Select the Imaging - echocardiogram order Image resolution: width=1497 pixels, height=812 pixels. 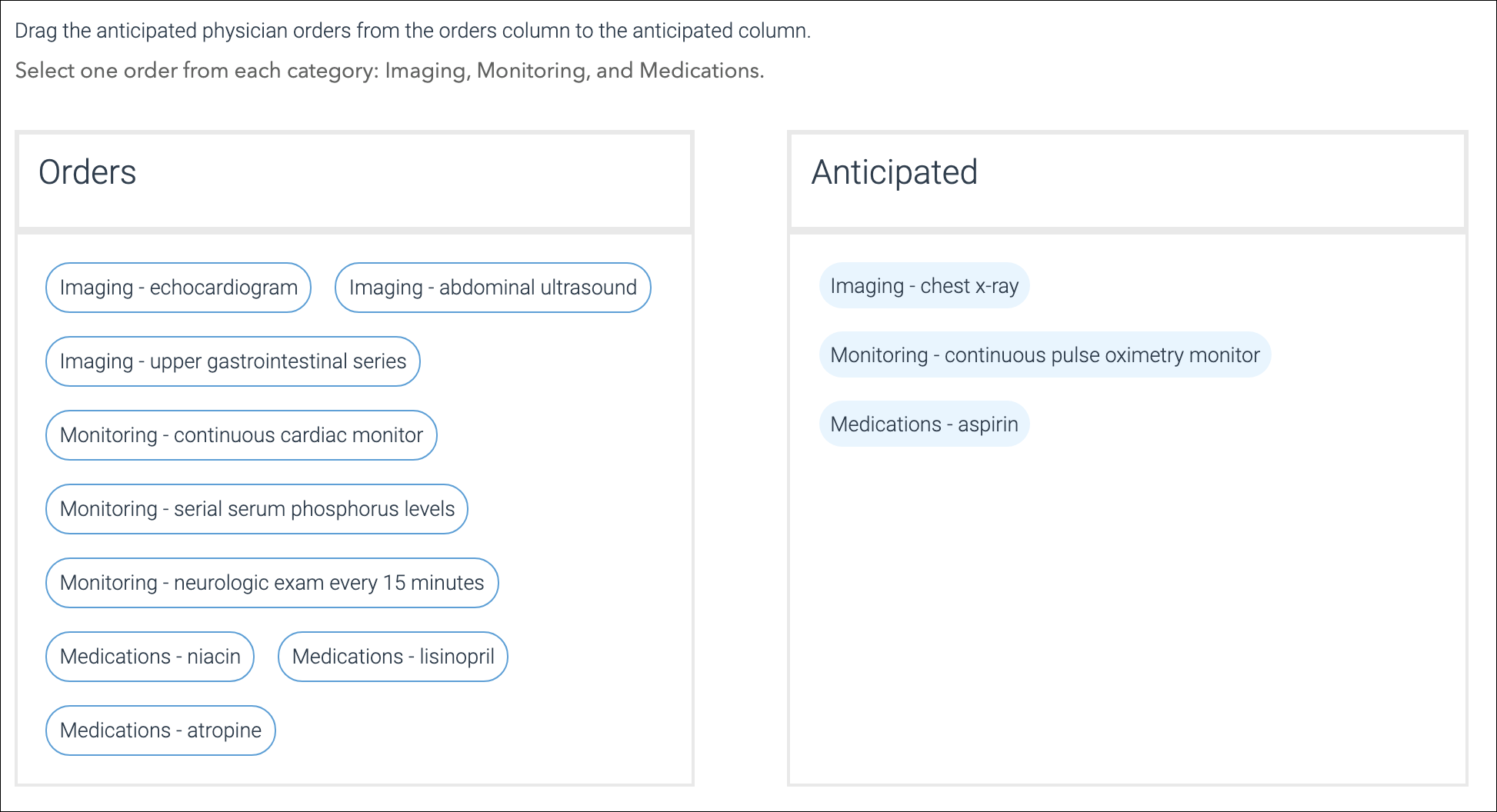pyautogui.click(x=178, y=288)
